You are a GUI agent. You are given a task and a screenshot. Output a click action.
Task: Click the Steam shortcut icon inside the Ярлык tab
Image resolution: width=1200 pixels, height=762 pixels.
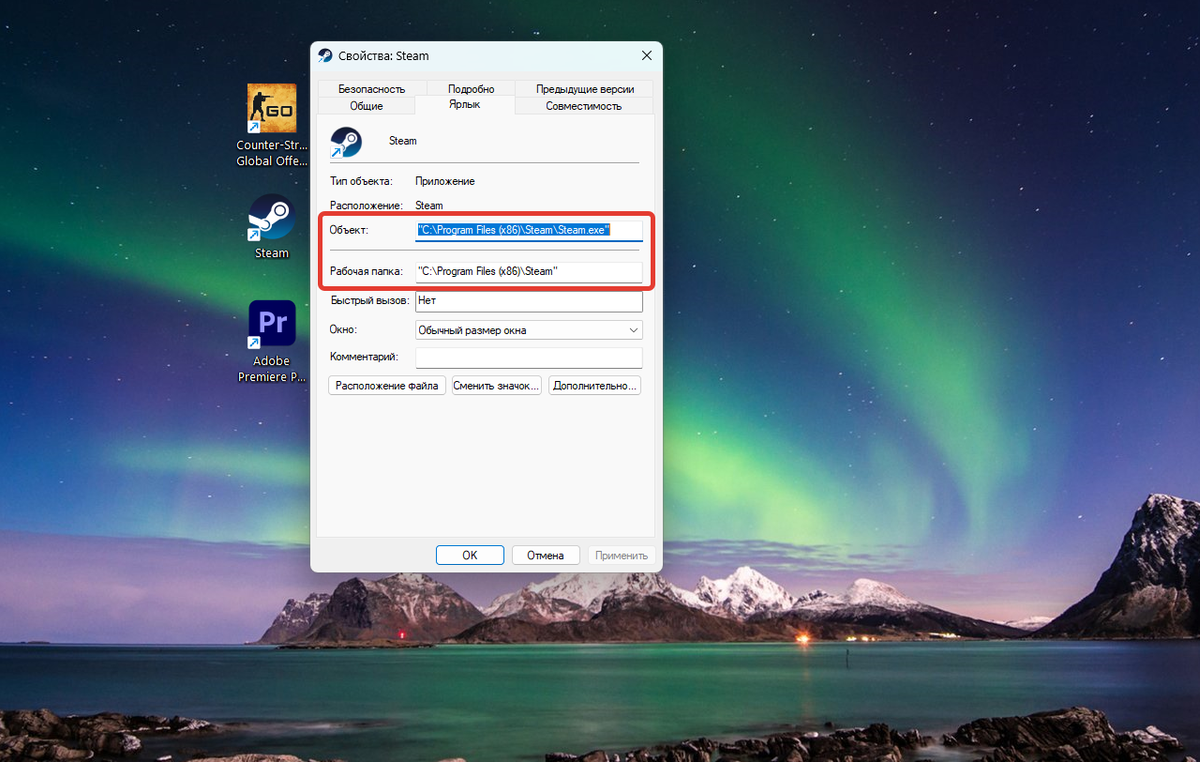(346, 141)
